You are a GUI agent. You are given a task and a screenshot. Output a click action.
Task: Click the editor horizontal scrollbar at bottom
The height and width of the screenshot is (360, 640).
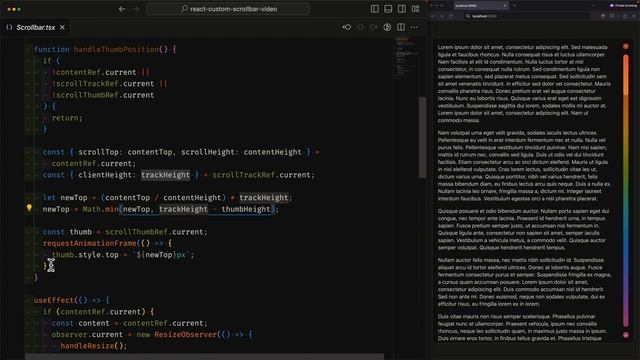tap(204, 356)
